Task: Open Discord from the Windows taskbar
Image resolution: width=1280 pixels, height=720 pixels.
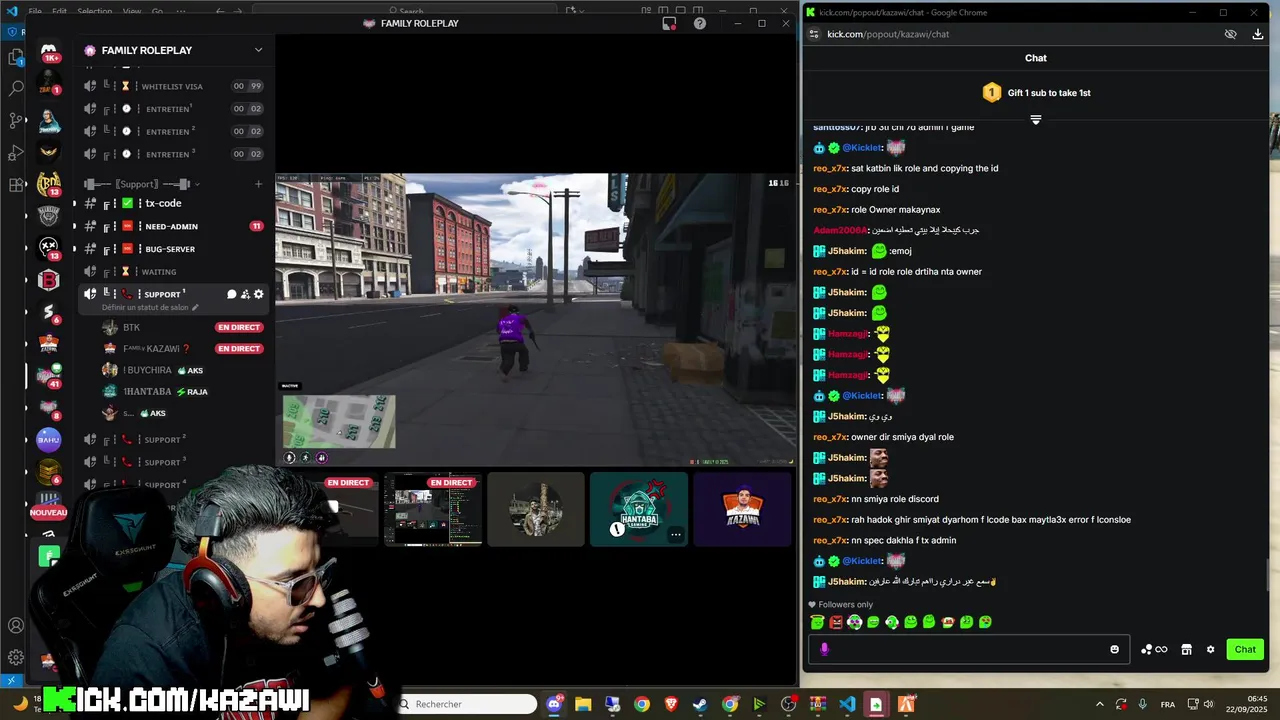Action: pos(554,704)
